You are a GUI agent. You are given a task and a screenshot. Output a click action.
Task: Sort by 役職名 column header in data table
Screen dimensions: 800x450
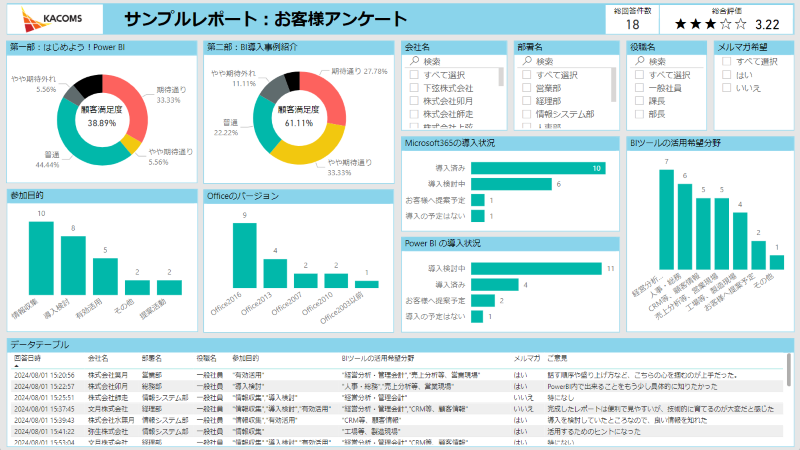pyautogui.click(x=207, y=359)
